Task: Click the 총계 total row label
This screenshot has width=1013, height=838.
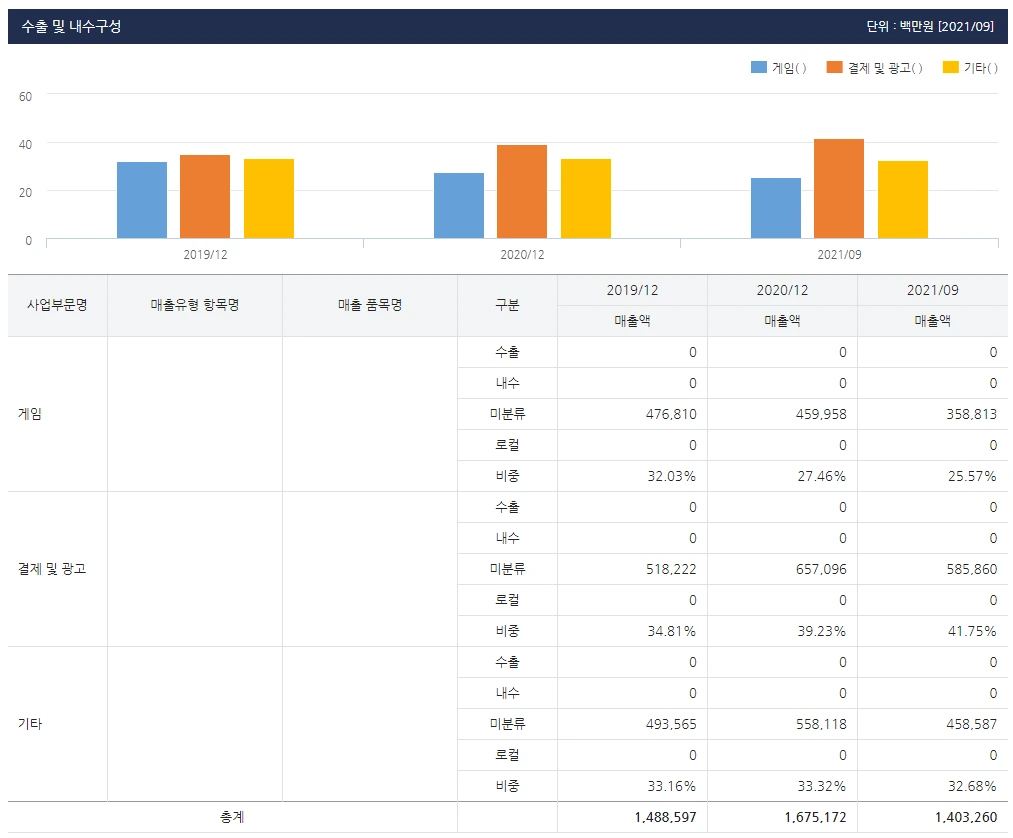Action: (232, 817)
